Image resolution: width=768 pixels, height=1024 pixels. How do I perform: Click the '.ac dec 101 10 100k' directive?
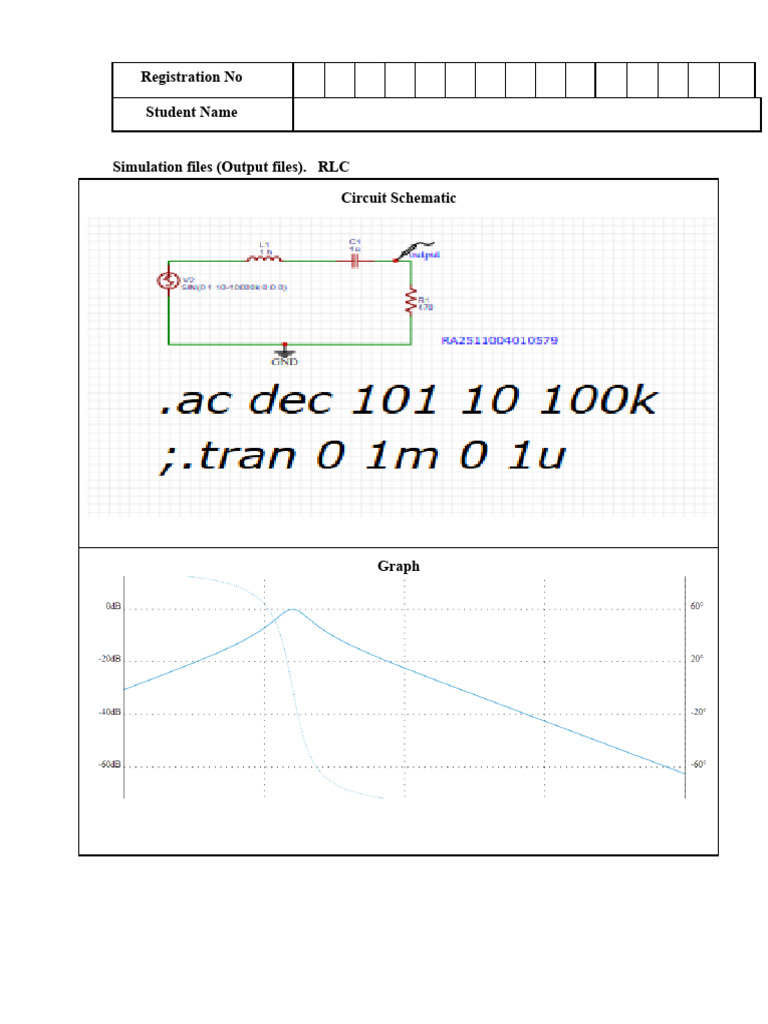[408, 399]
